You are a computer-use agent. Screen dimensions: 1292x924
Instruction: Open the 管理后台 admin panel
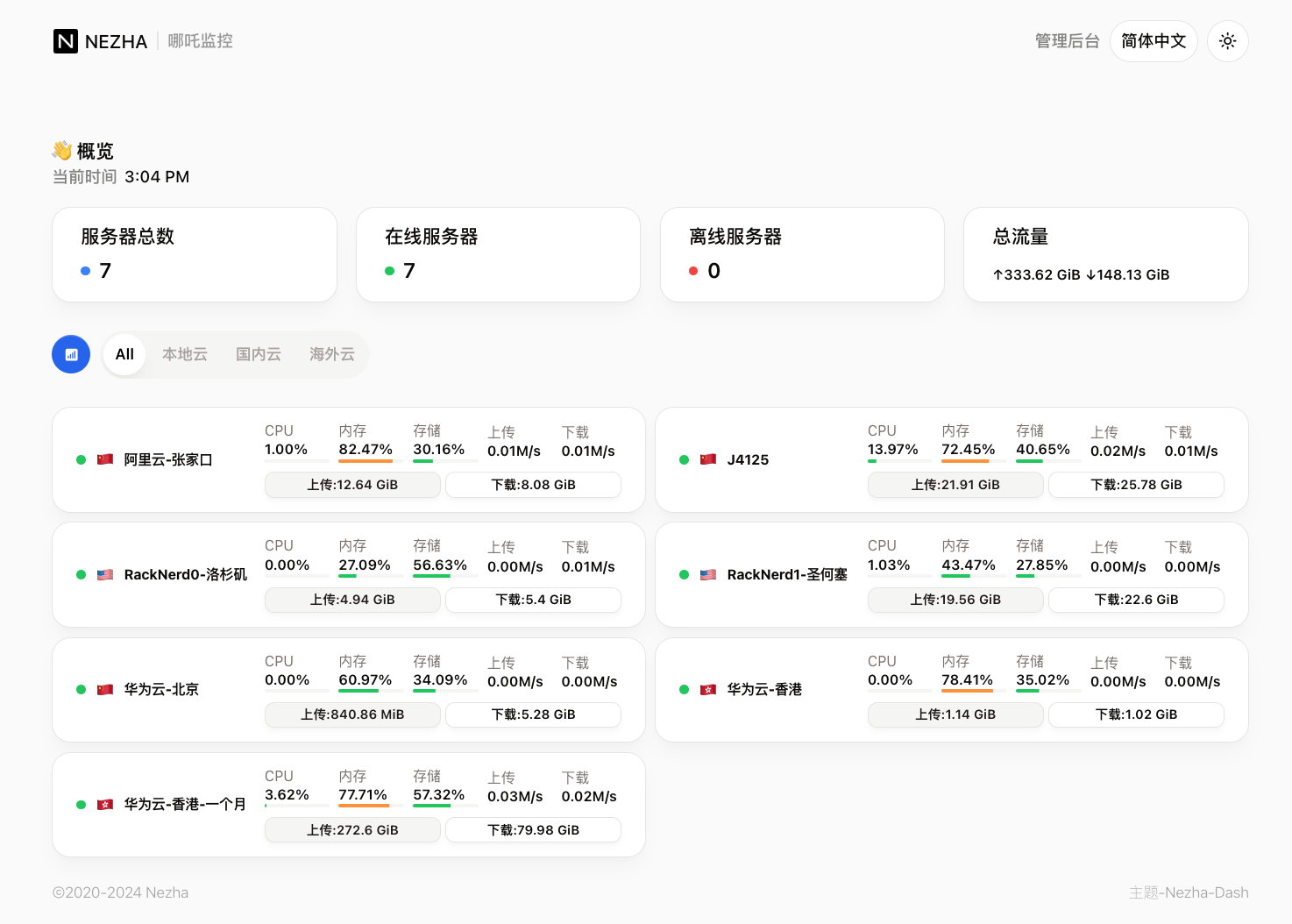click(x=1067, y=40)
